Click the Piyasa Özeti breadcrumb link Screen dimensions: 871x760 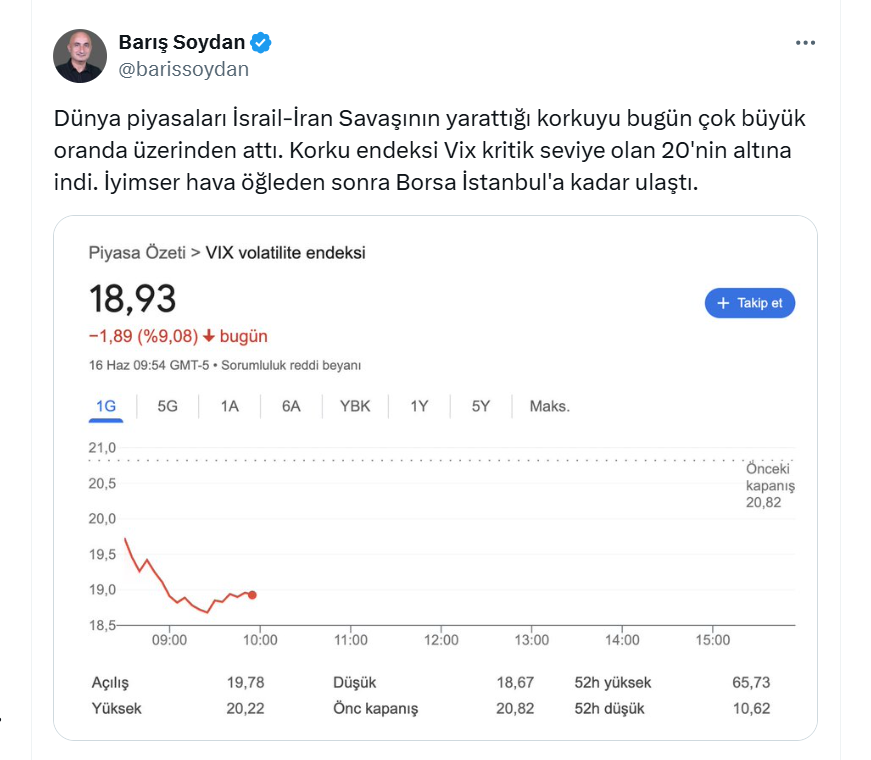(137, 253)
